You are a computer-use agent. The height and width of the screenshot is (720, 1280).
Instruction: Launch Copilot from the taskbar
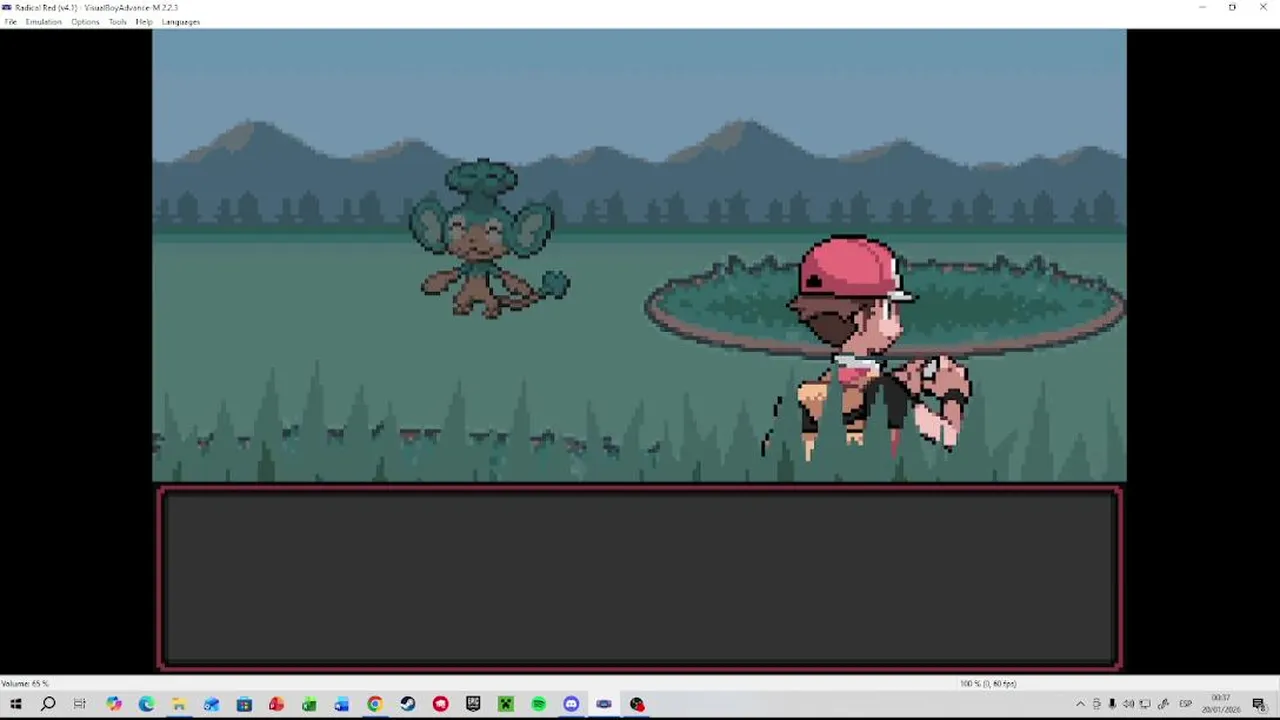point(114,704)
